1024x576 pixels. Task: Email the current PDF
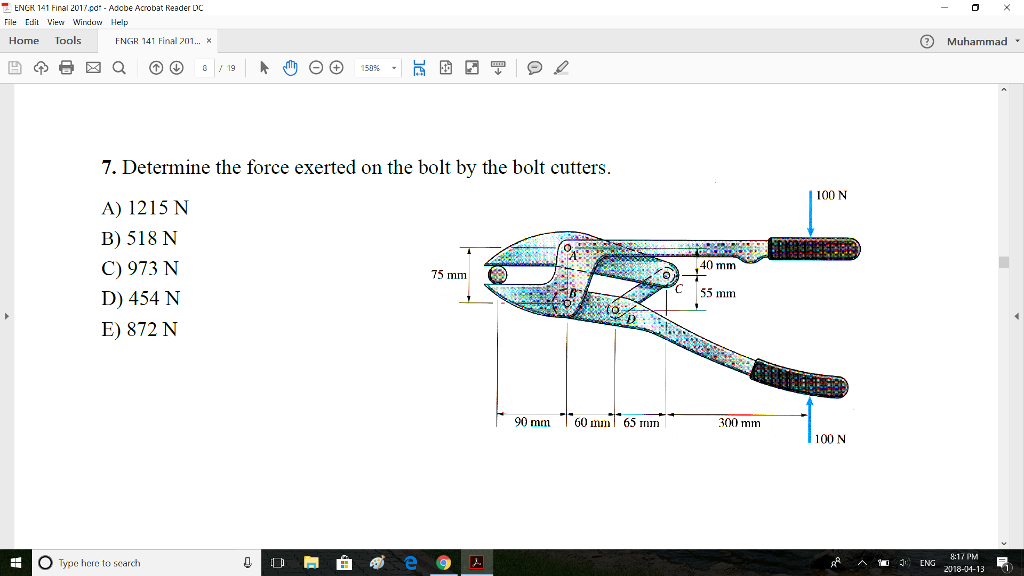click(x=92, y=67)
